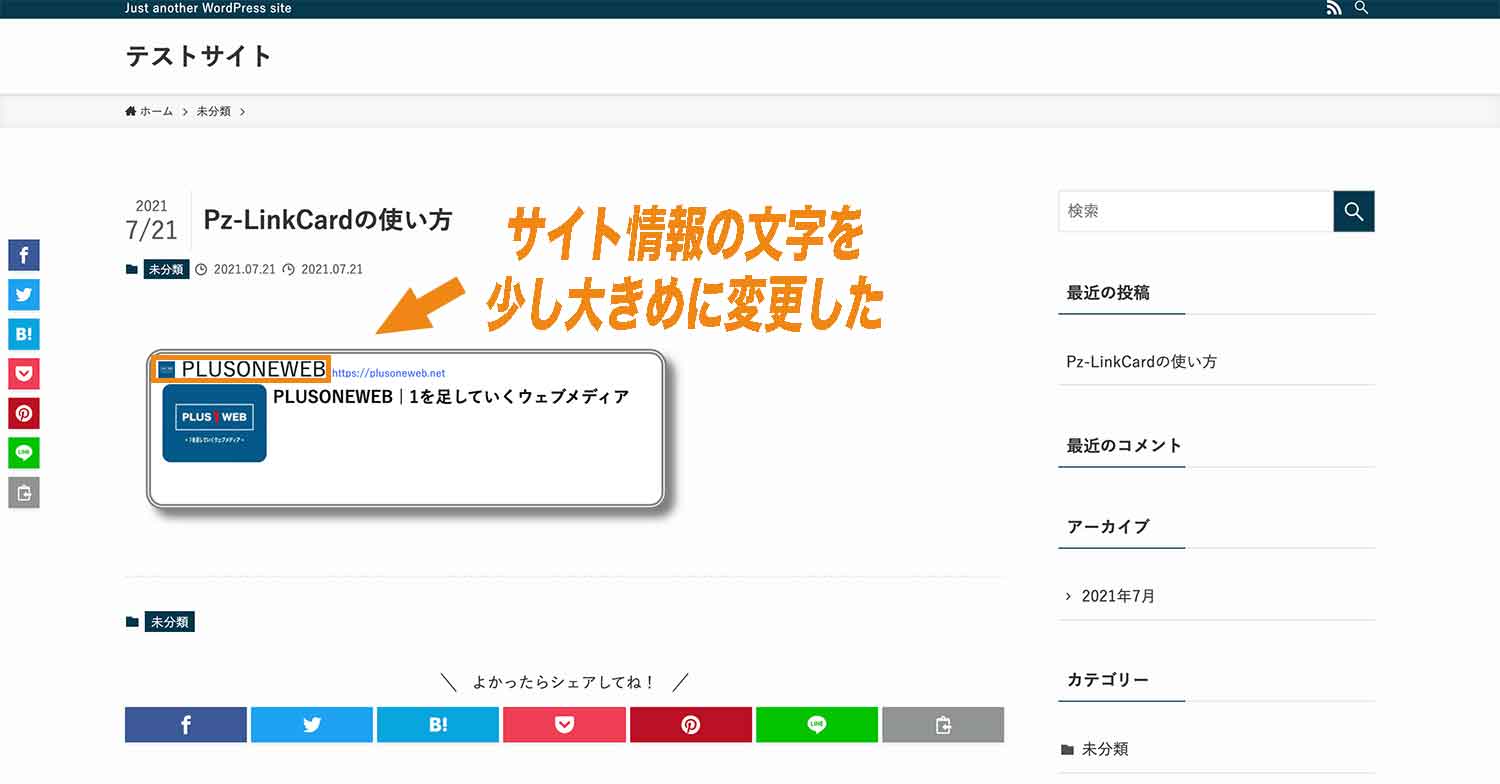Open the RSS feed icon in top bar

coord(1334,8)
